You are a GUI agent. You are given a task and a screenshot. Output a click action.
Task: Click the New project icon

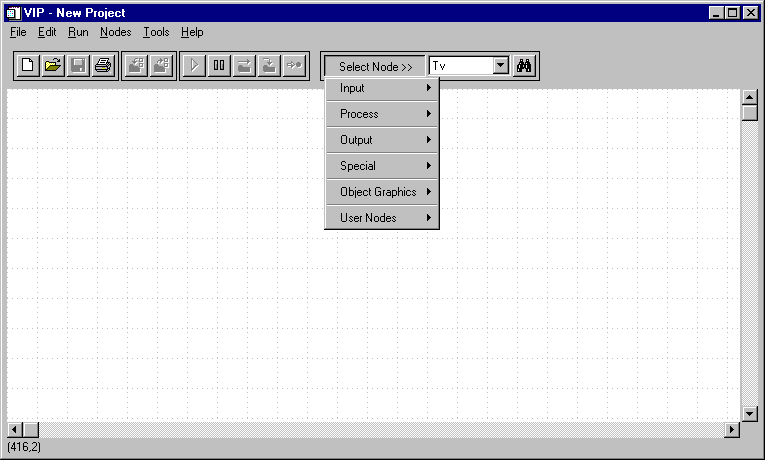pos(28,66)
